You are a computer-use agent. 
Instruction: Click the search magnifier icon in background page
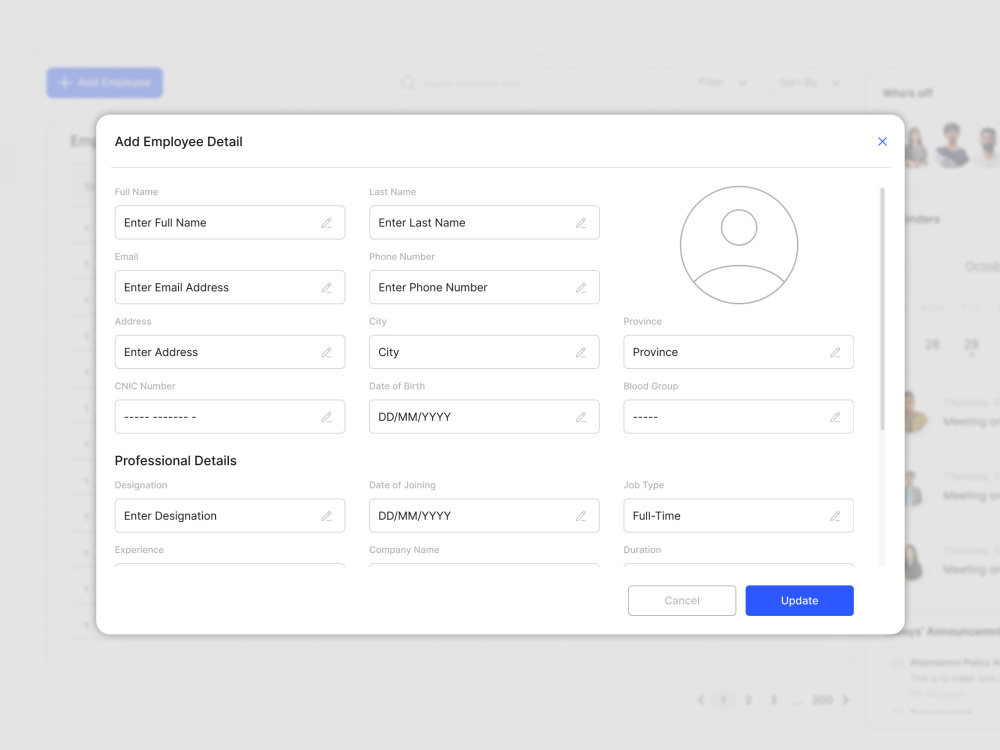click(408, 83)
